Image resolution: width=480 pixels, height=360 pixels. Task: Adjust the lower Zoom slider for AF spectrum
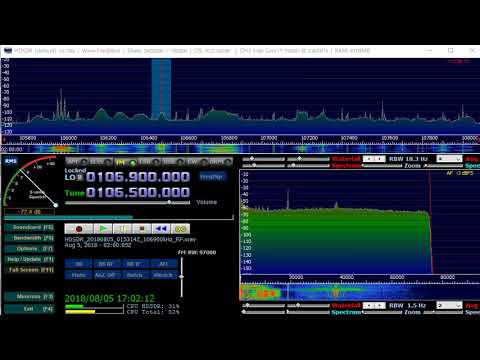pyautogui.click(x=382, y=312)
